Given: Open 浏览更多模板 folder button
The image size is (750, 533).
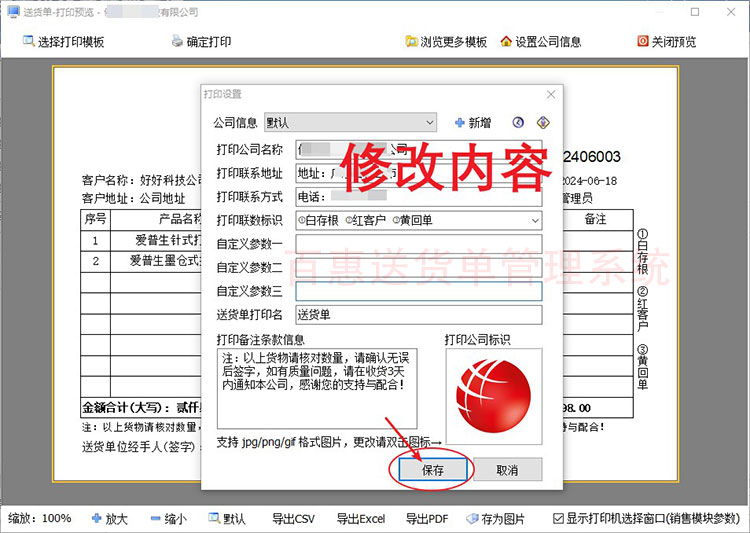Looking at the screenshot, I should pyautogui.click(x=446, y=42).
